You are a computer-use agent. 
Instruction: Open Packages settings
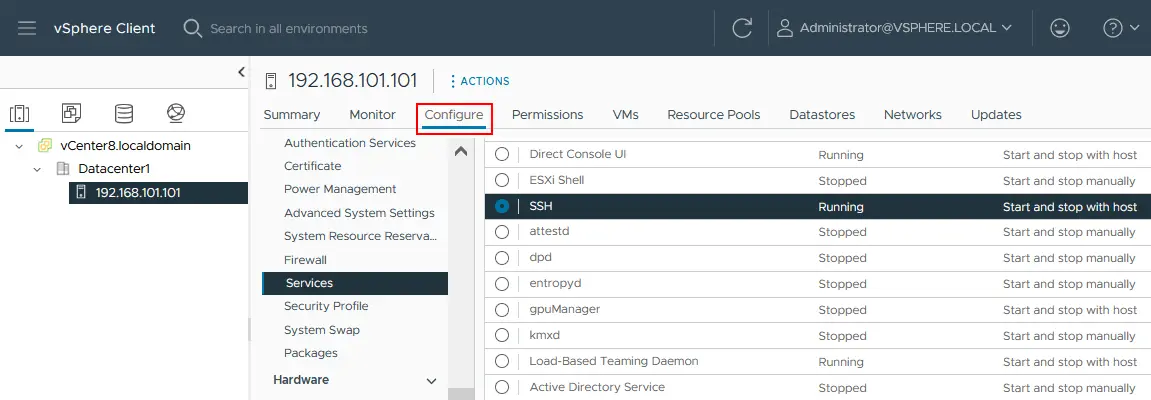311,353
